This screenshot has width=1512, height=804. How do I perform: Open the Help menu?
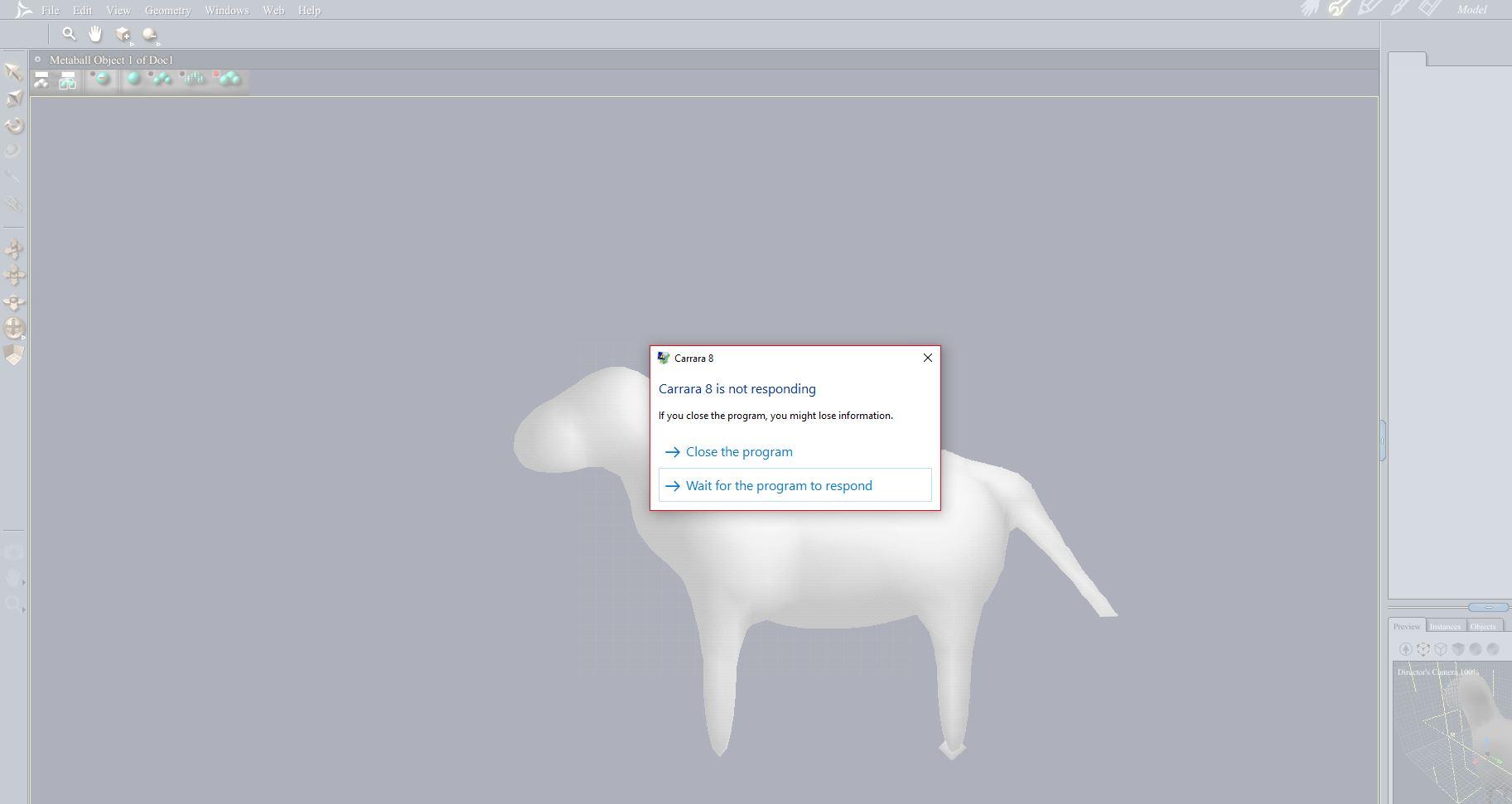pyautogui.click(x=309, y=11)
